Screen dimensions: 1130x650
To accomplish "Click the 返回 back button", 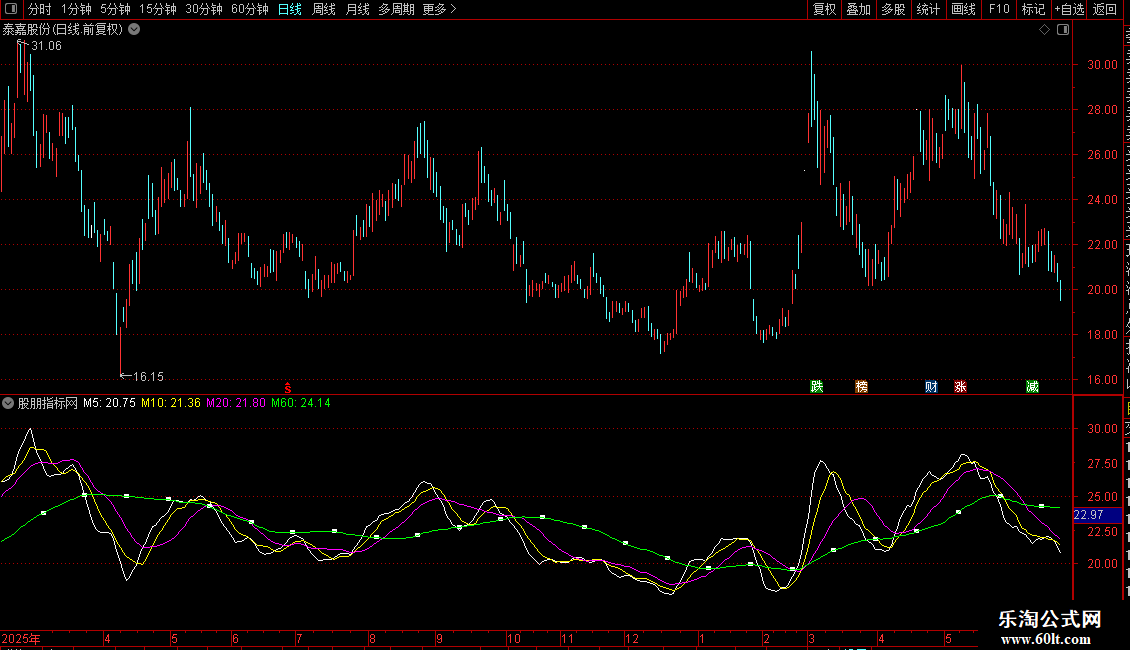I will pos(1105,9).
